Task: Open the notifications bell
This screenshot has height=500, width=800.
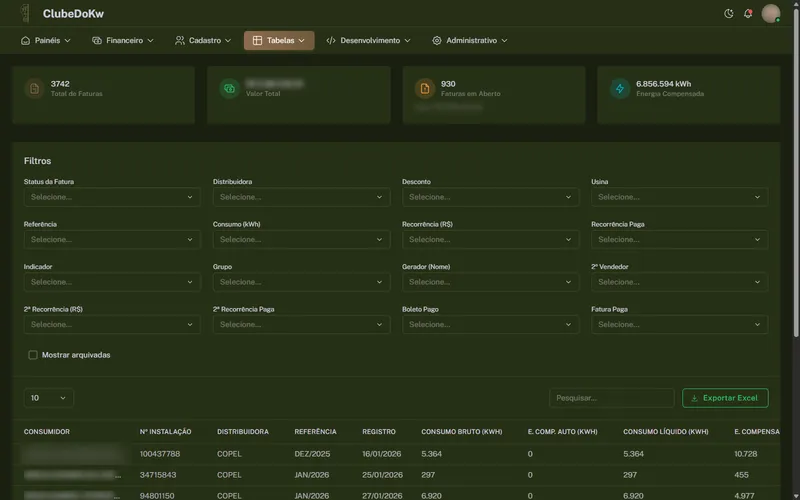Action: click(748, 14)
